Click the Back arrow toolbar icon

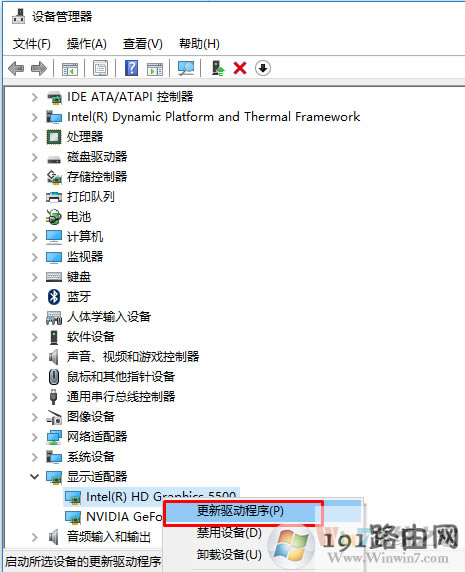point(16,68)
